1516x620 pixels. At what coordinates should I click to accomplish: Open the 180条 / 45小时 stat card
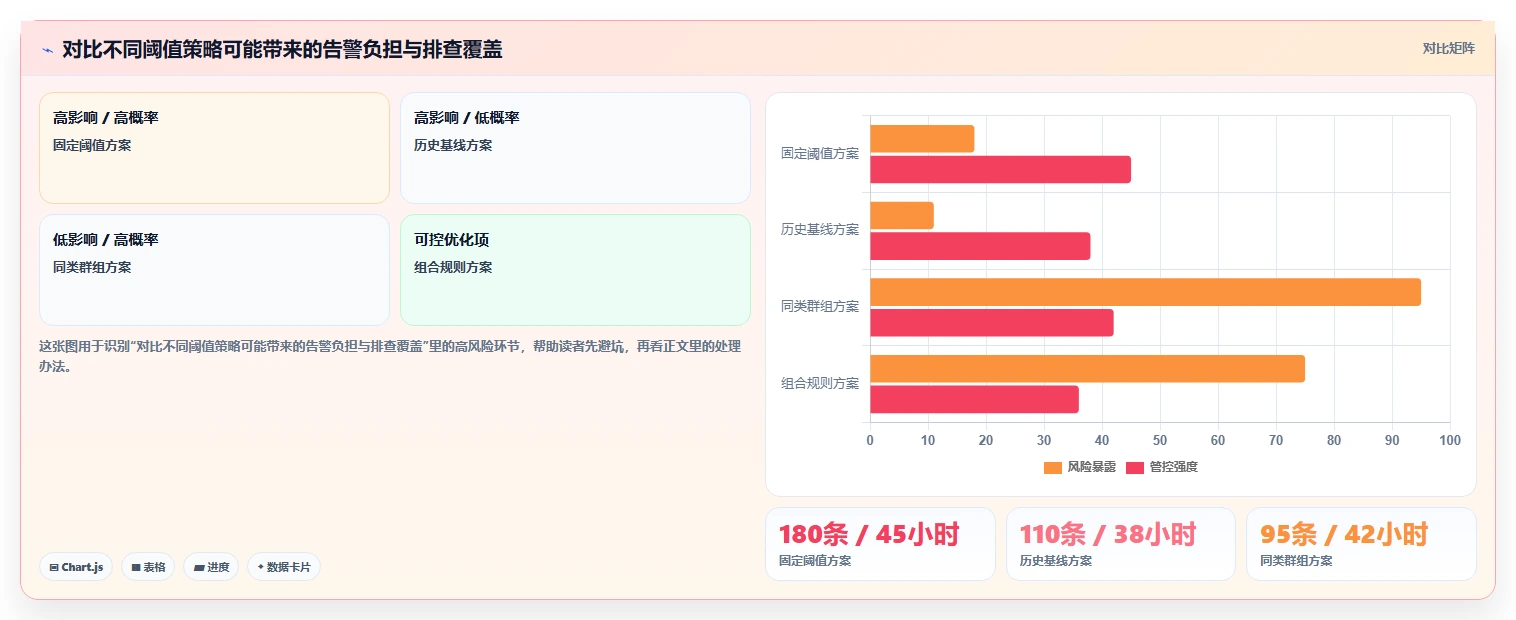click(880, 544)
